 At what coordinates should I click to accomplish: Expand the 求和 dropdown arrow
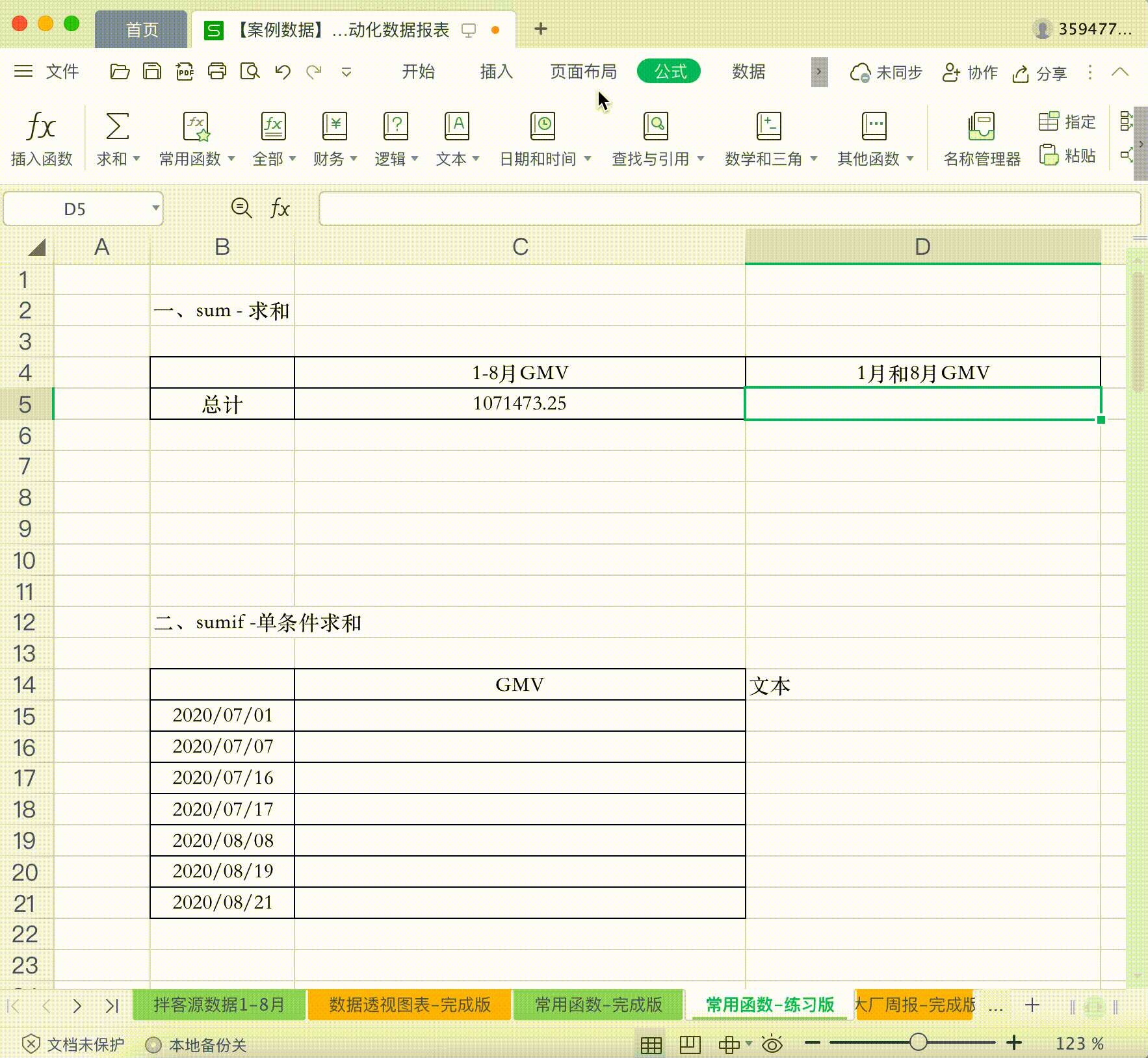pyautogui.click(x=137, y=159)
